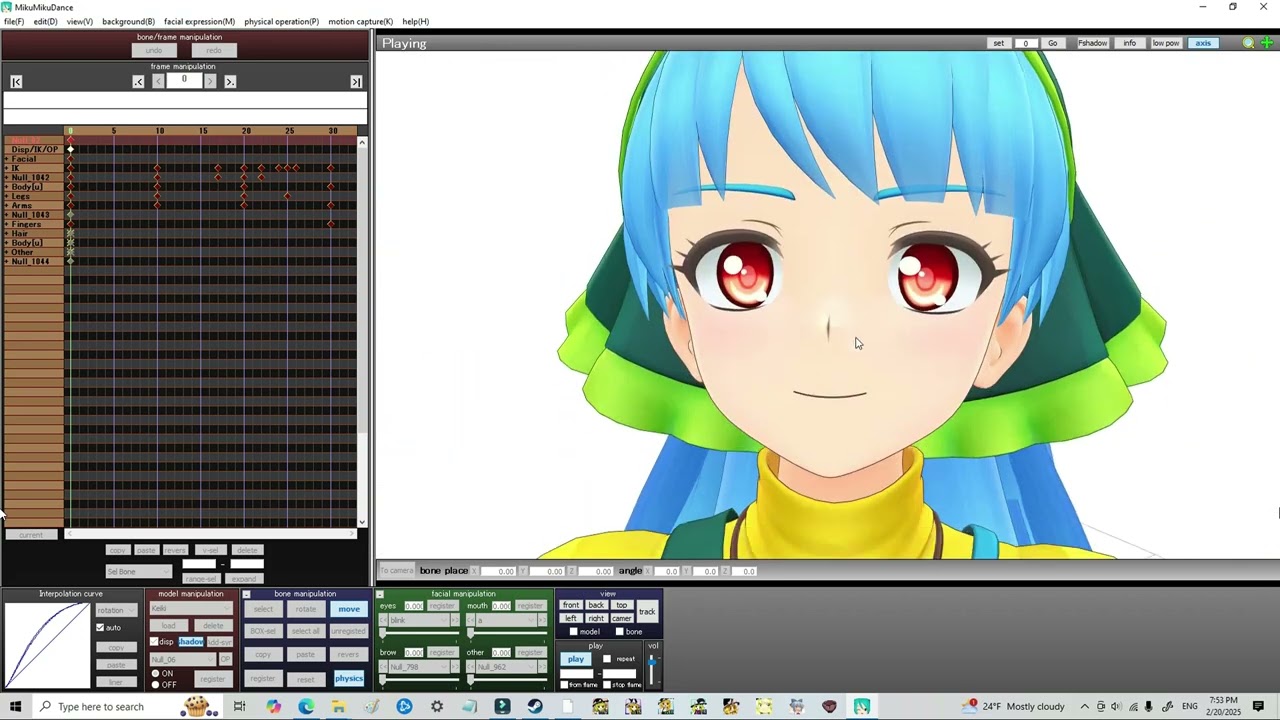Open Settings gear from the taskbar

[x=437, y=707]
